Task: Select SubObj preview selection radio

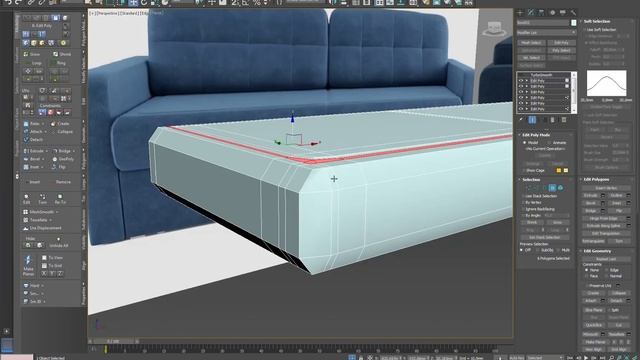Action: [538, 250]
